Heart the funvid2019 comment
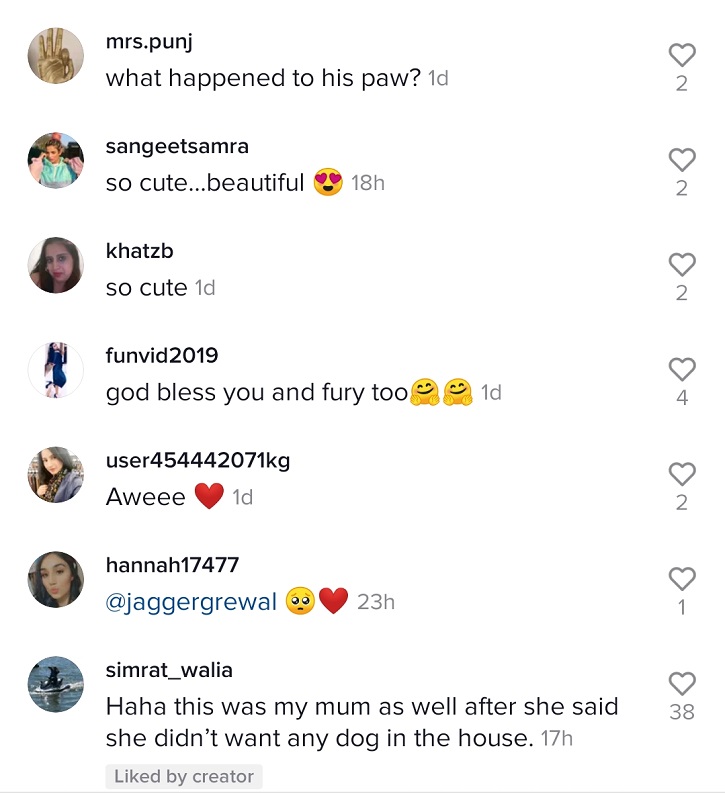This screenshot has width=725, height=812. [682, 369]
